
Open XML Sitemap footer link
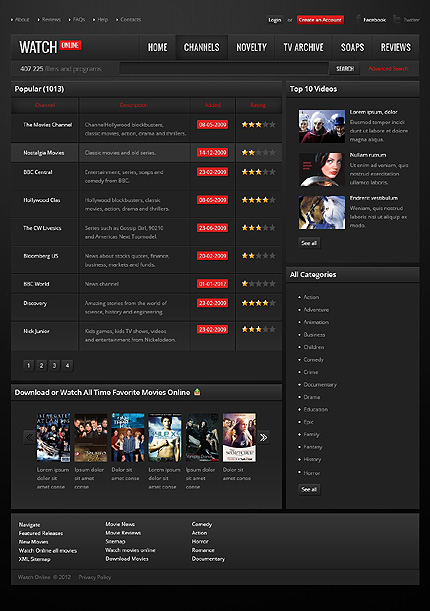point(35,559)
